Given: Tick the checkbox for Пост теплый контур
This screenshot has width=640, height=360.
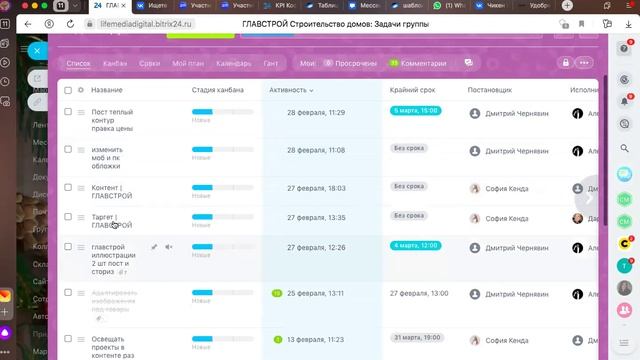Looking at the screenshot, I should click(68, 112).
